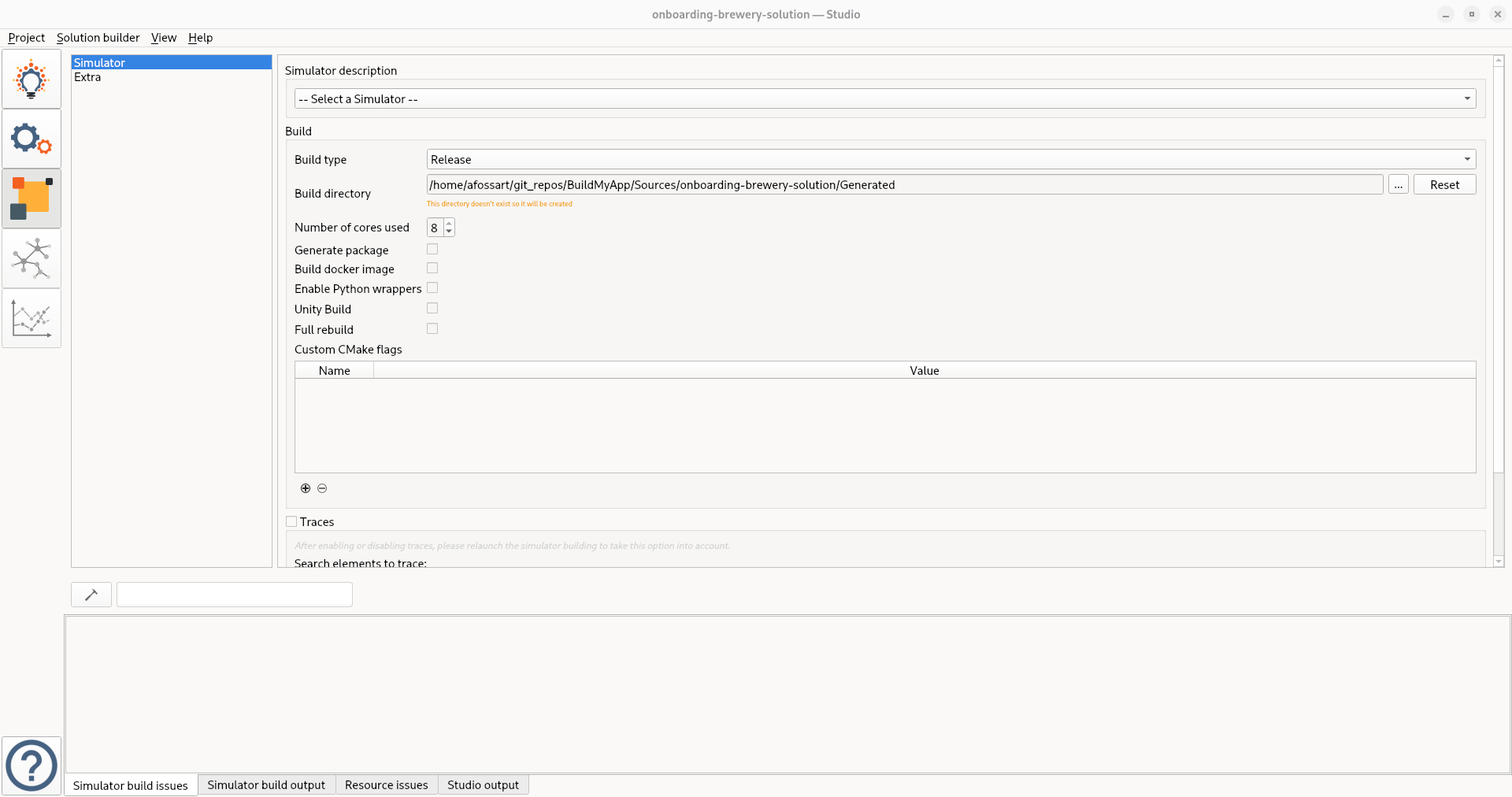
Task: Click the hammer build icon button
Action: [x=91, y=595]
